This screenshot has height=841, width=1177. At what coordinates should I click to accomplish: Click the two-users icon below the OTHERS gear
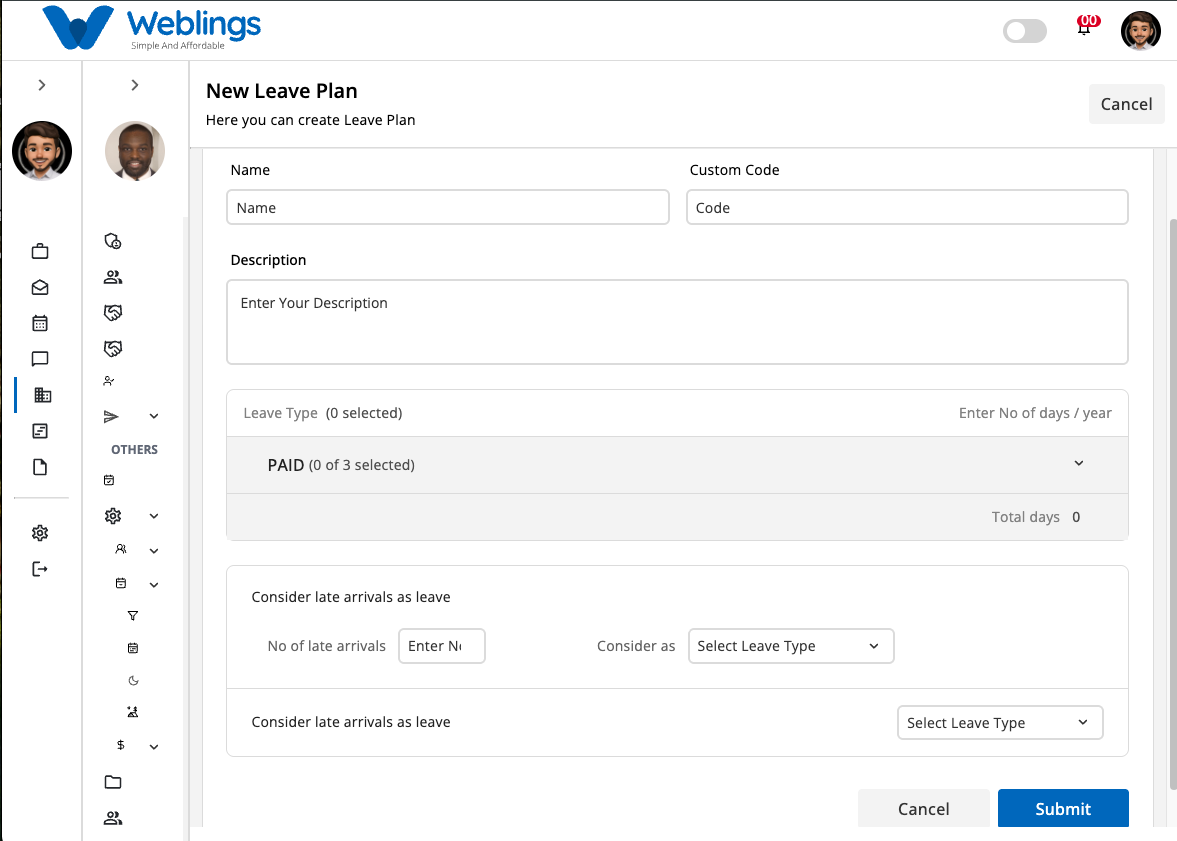click(x=121, y=549)
